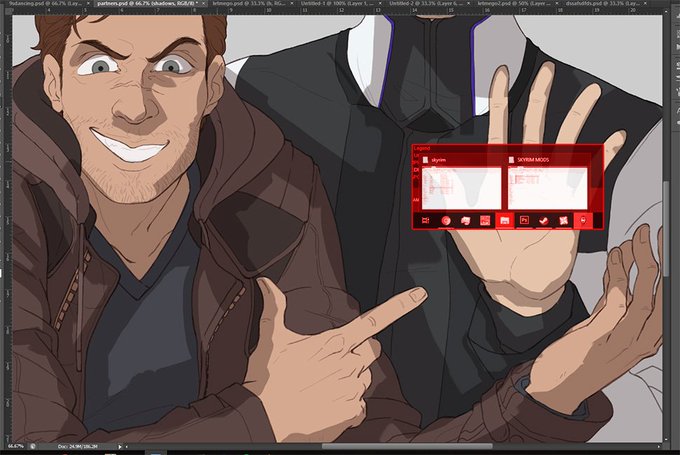Open the status bar Doc info arrow menu
Image resolution: width=680 pixels, height=455 pixels.
tap(120, 446)
